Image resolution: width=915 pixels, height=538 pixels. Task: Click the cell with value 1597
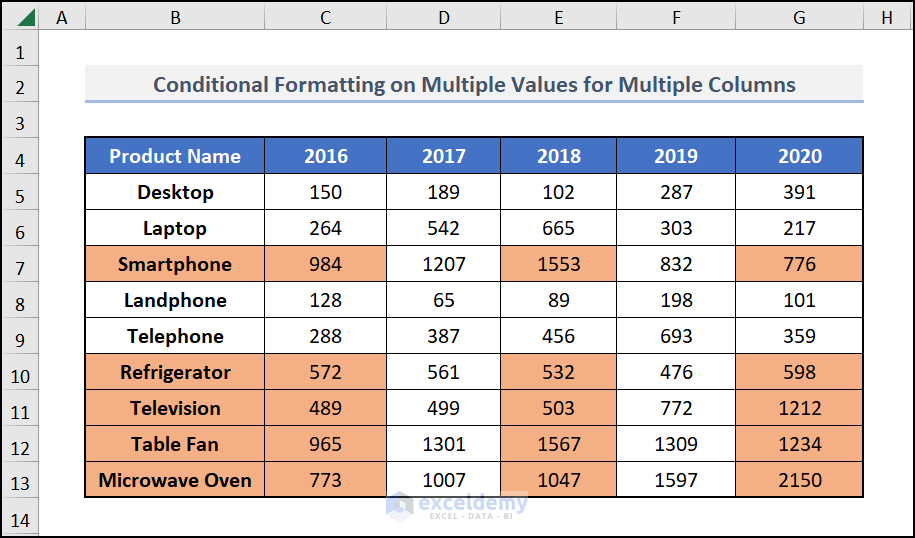[676, 480]
